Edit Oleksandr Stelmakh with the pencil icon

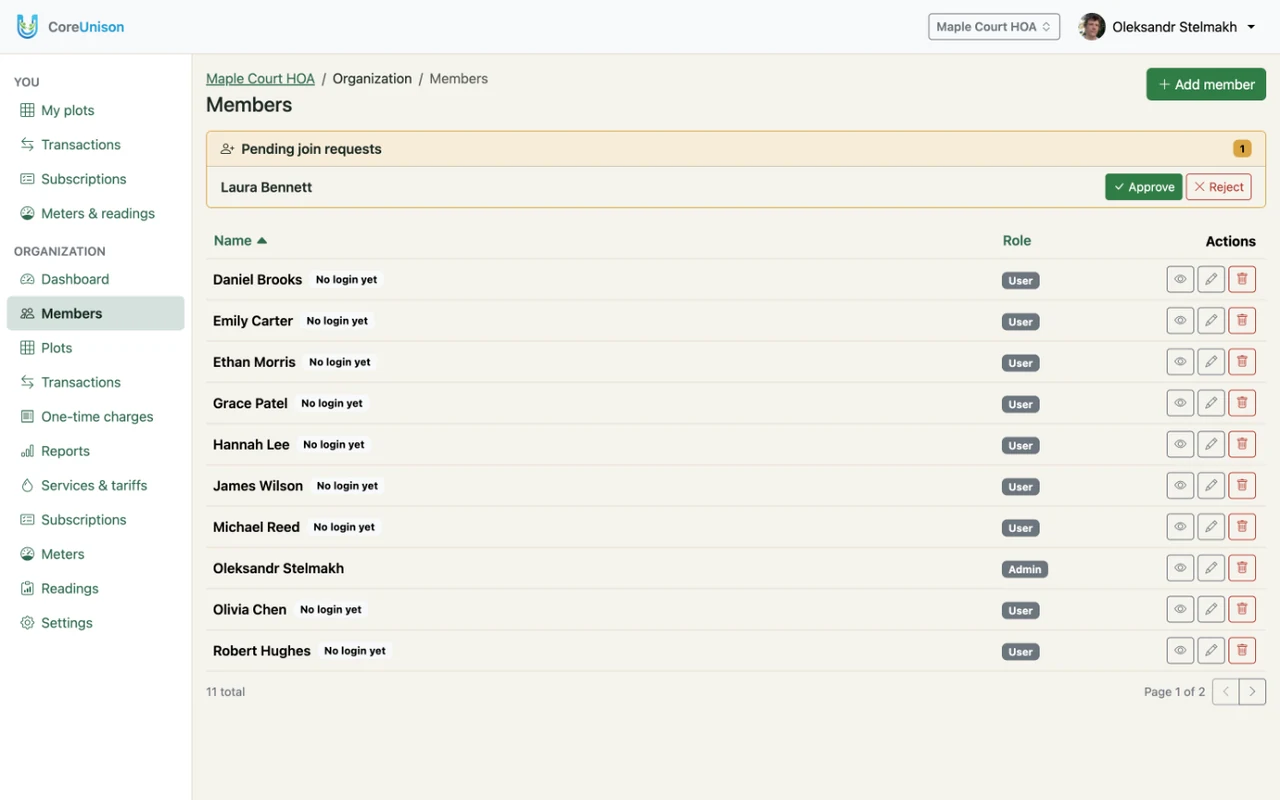pos(1211,568)
